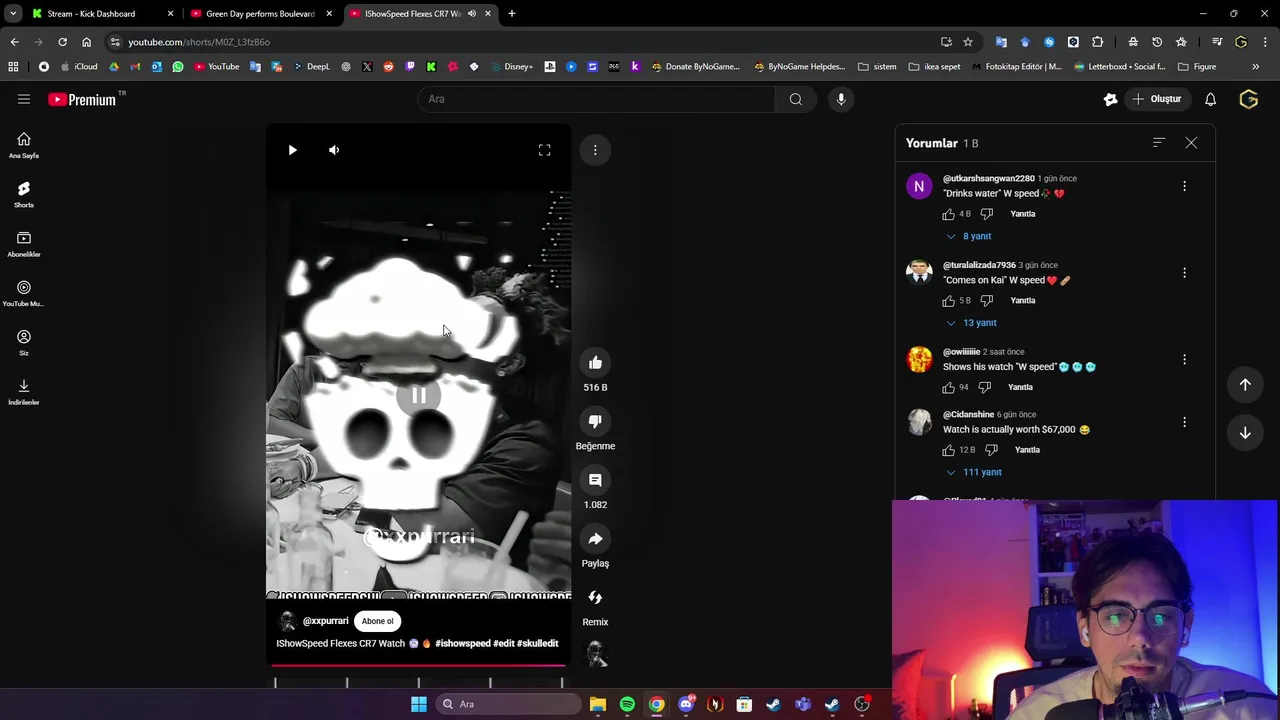Click the search magnifier button

pos(796,99)
